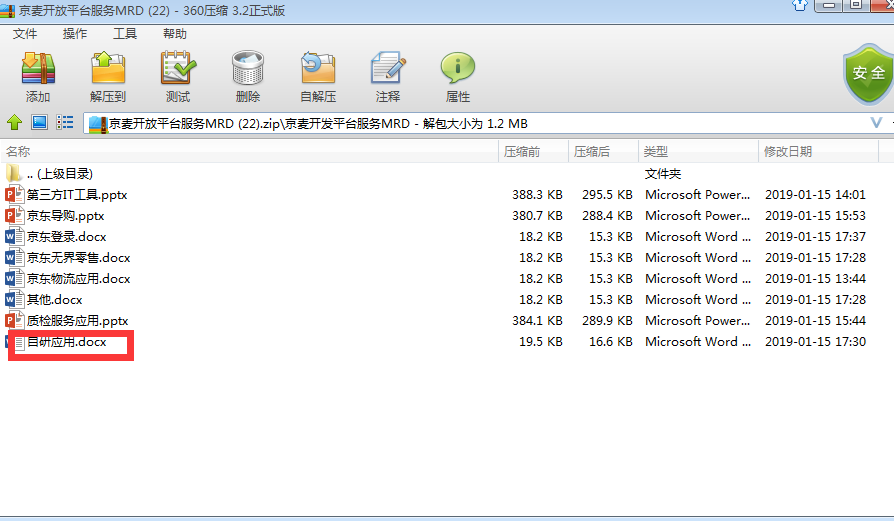Click the date 2019-01-15 14:01
Viewport: 894px width, 521px height.
(x=815, y=194)
